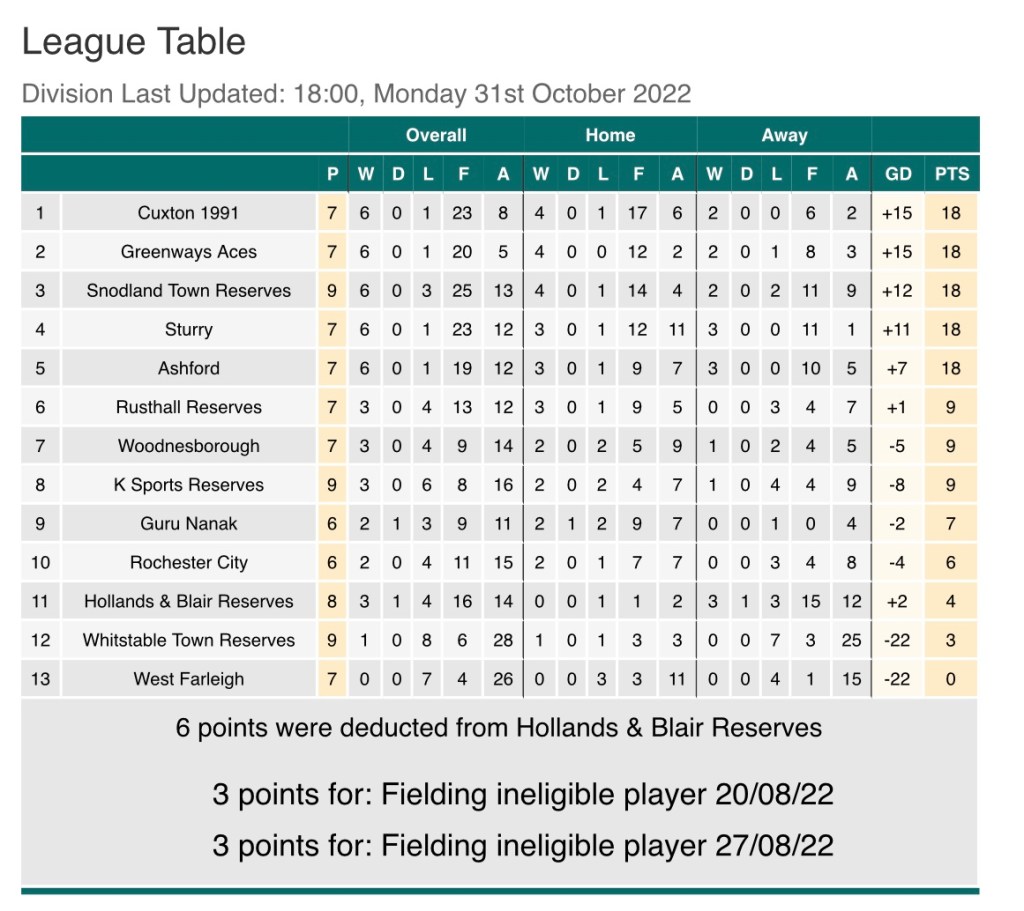Click the PTS column header

point(952,174)
